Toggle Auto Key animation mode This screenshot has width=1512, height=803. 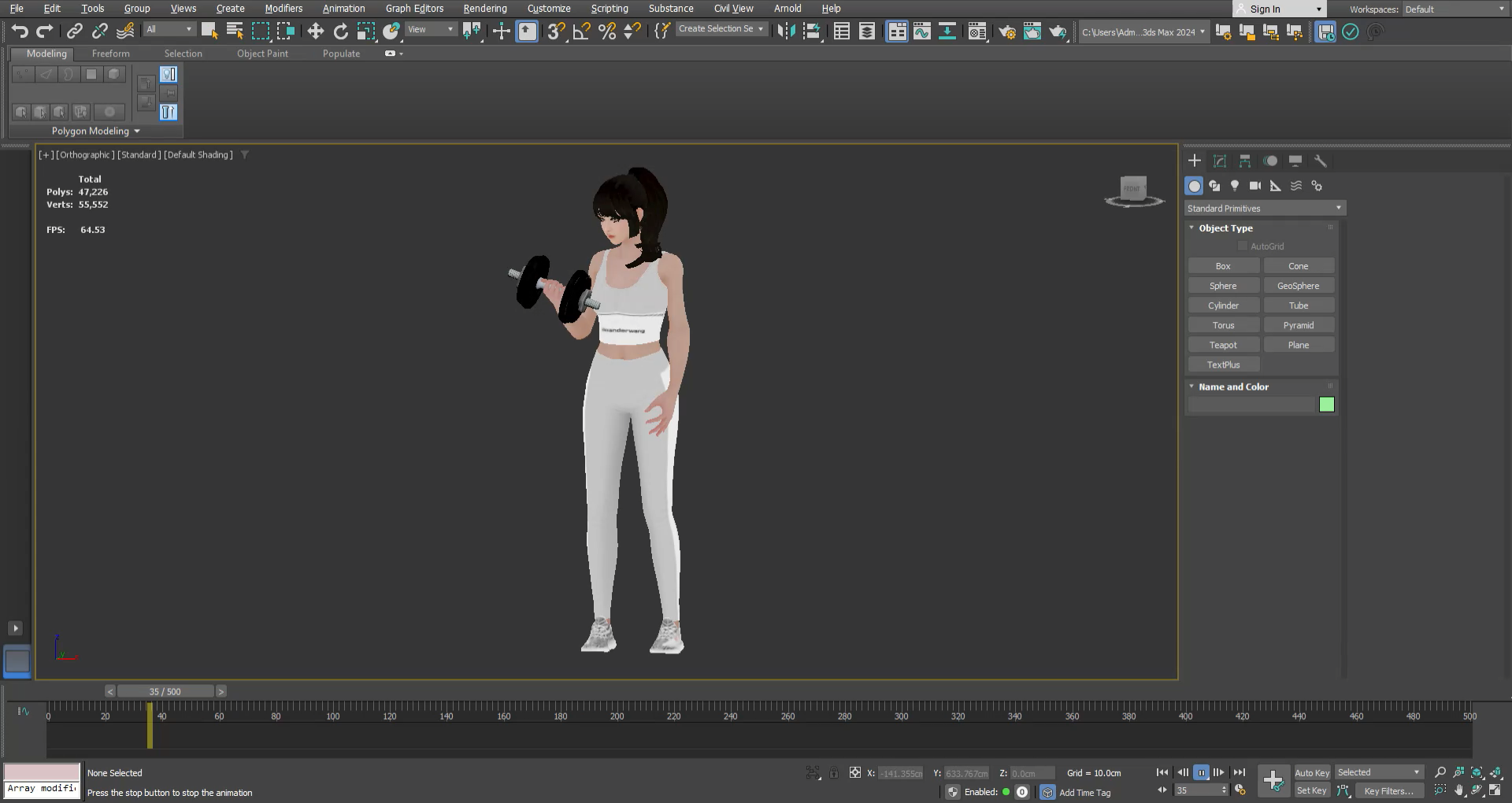point(1311,772)
